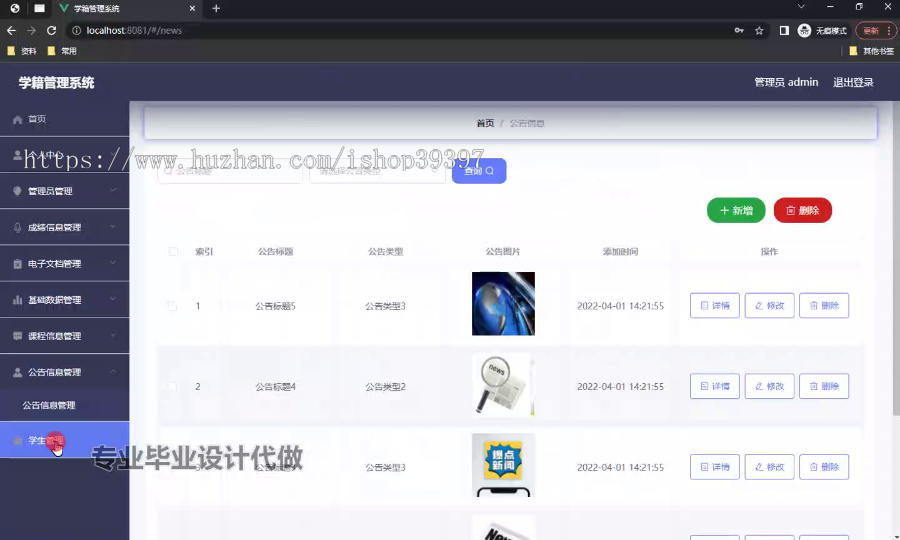The width and height of the screenshot is (900, 540).
Task: Open incognito profile icon
Action: coord(804,30)
